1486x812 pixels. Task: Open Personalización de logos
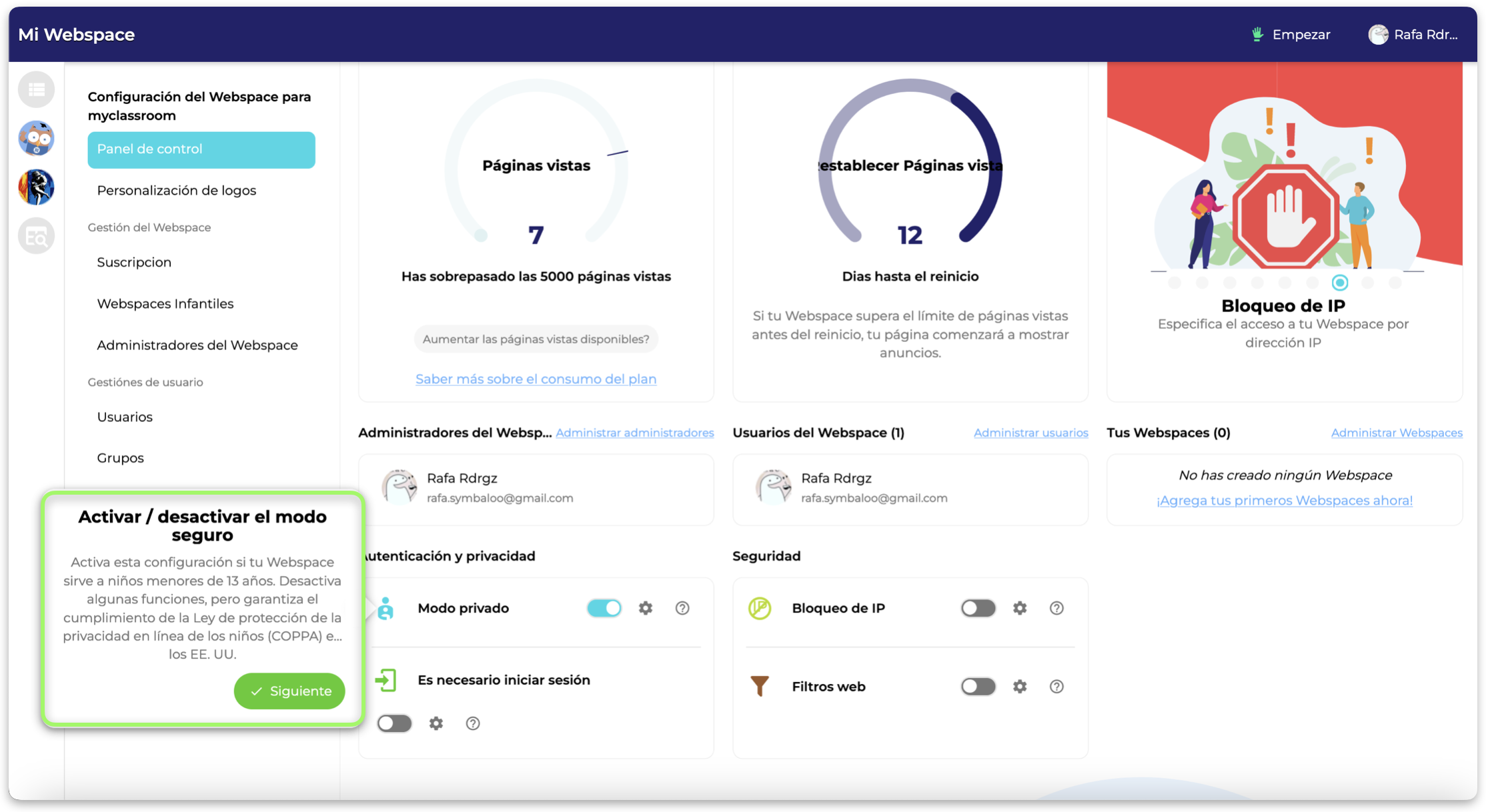pyautogui.click(x=177, y=191)
